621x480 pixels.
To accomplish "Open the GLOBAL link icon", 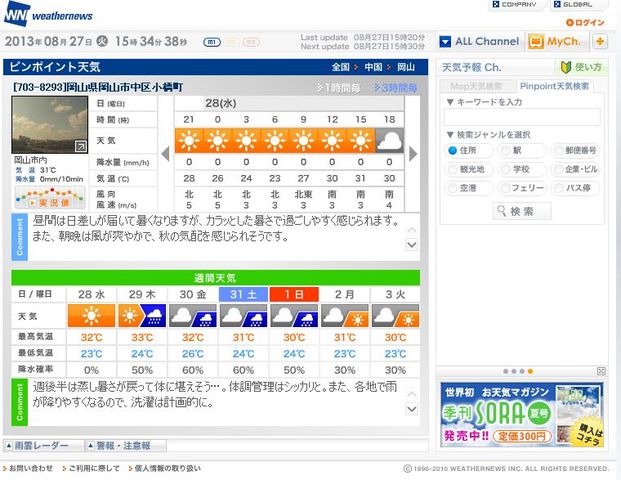I will [x=557, y=4].
